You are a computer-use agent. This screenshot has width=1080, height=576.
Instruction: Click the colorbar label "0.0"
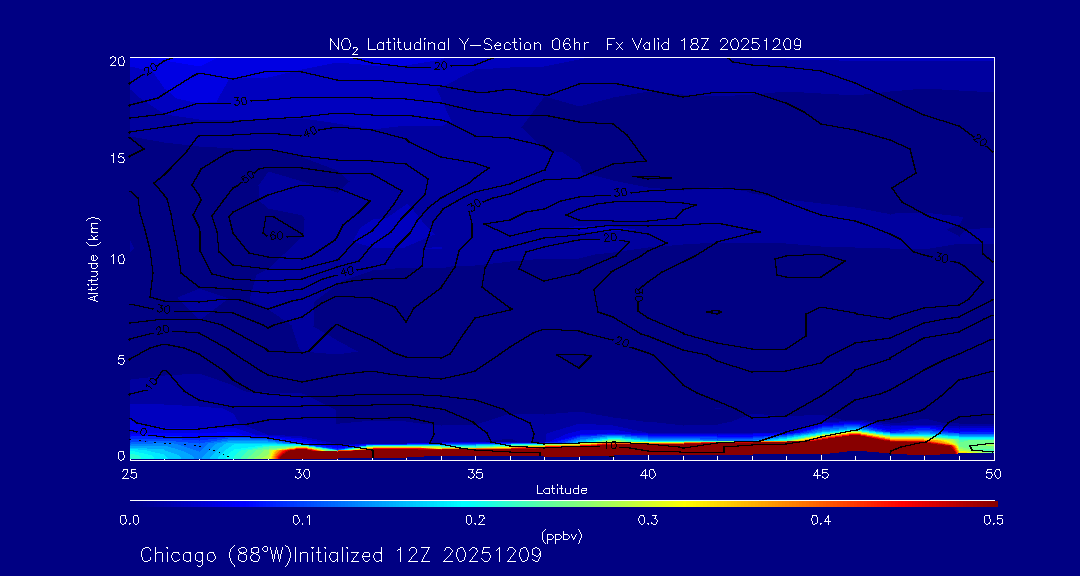point(129,521)
